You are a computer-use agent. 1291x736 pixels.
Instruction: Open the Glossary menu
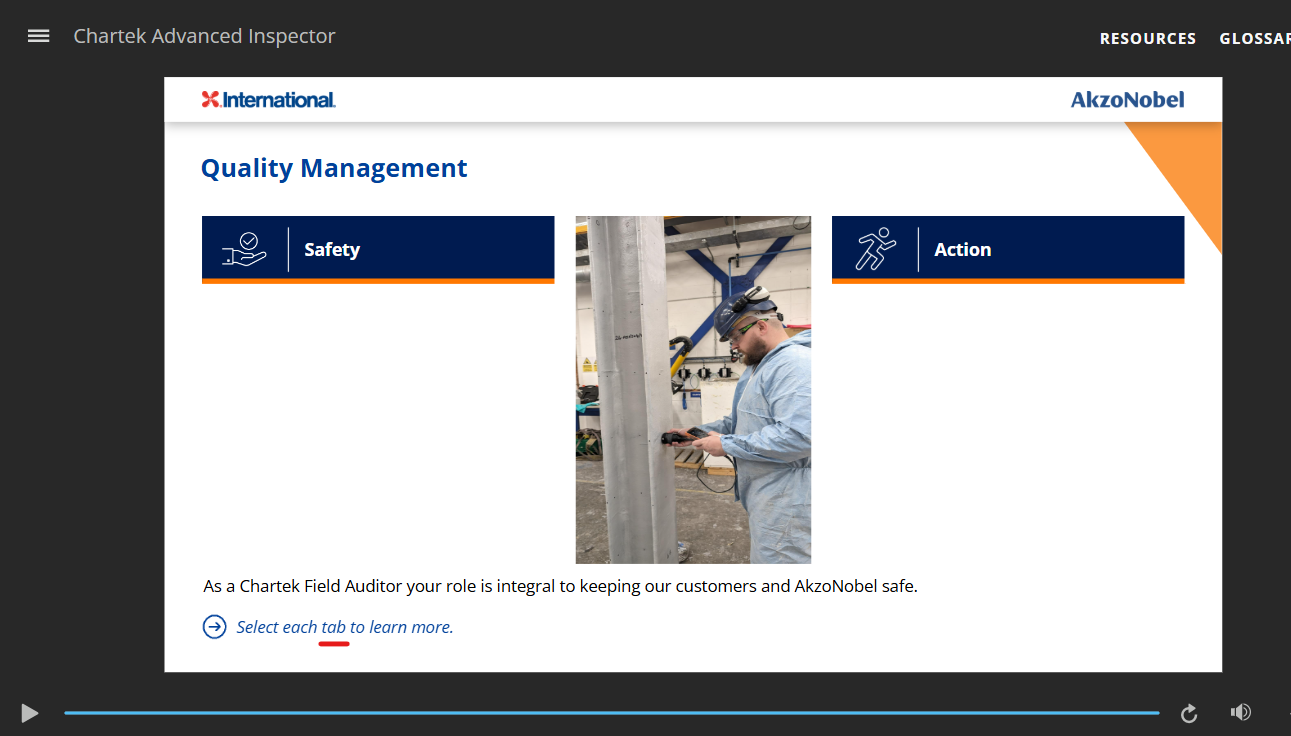point(1255,39)
